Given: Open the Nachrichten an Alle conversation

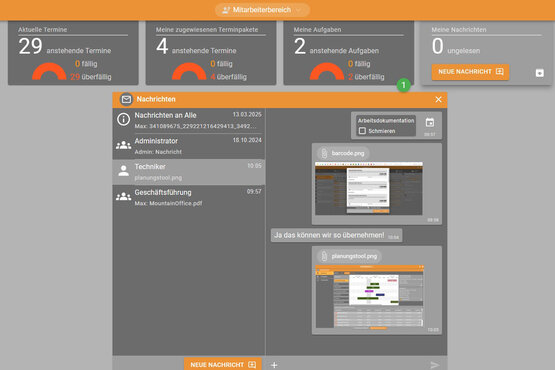Looking at the screenshot, I should [x=189, y=120].
